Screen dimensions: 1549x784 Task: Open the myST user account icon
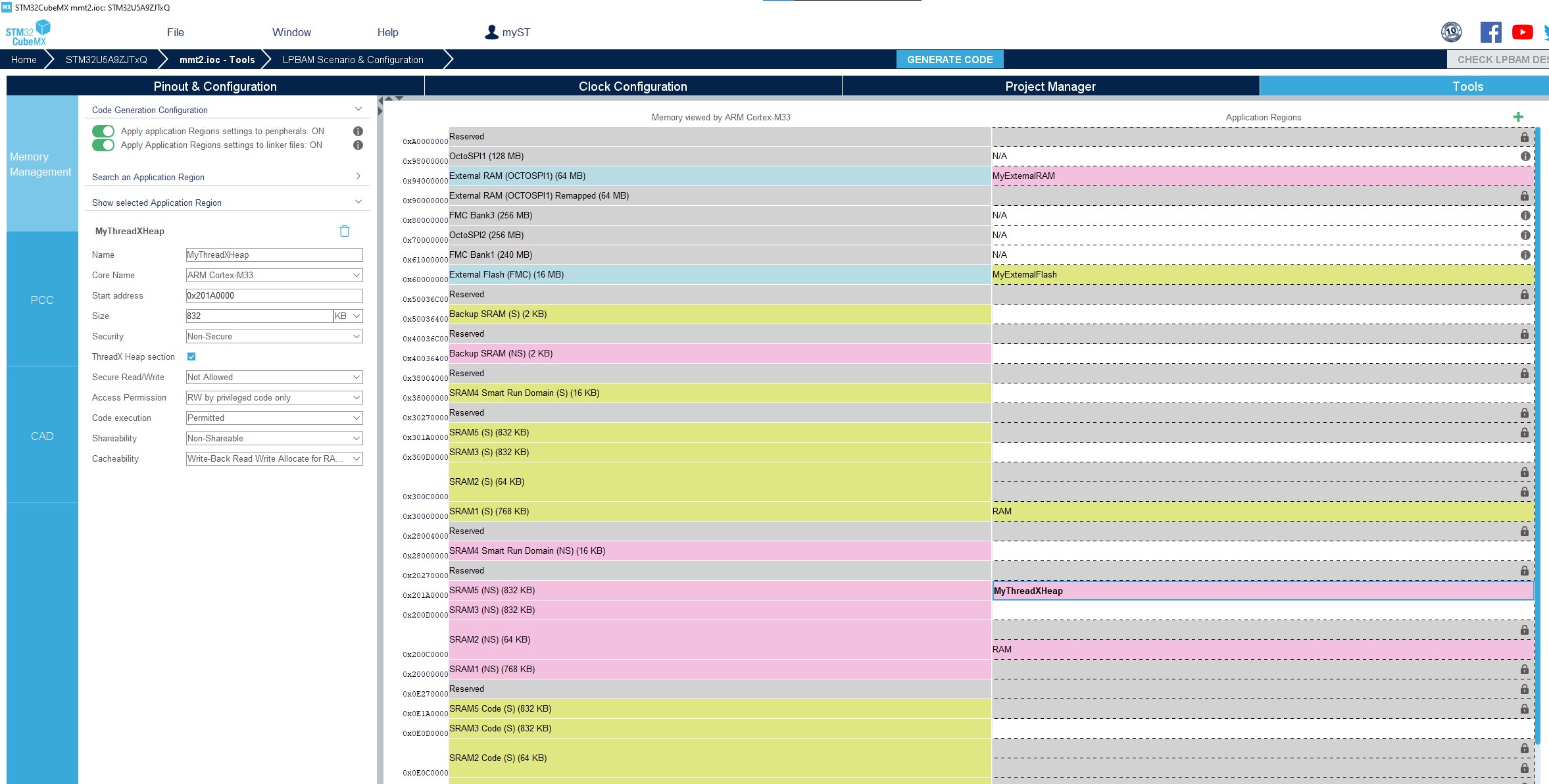point(491,32)
